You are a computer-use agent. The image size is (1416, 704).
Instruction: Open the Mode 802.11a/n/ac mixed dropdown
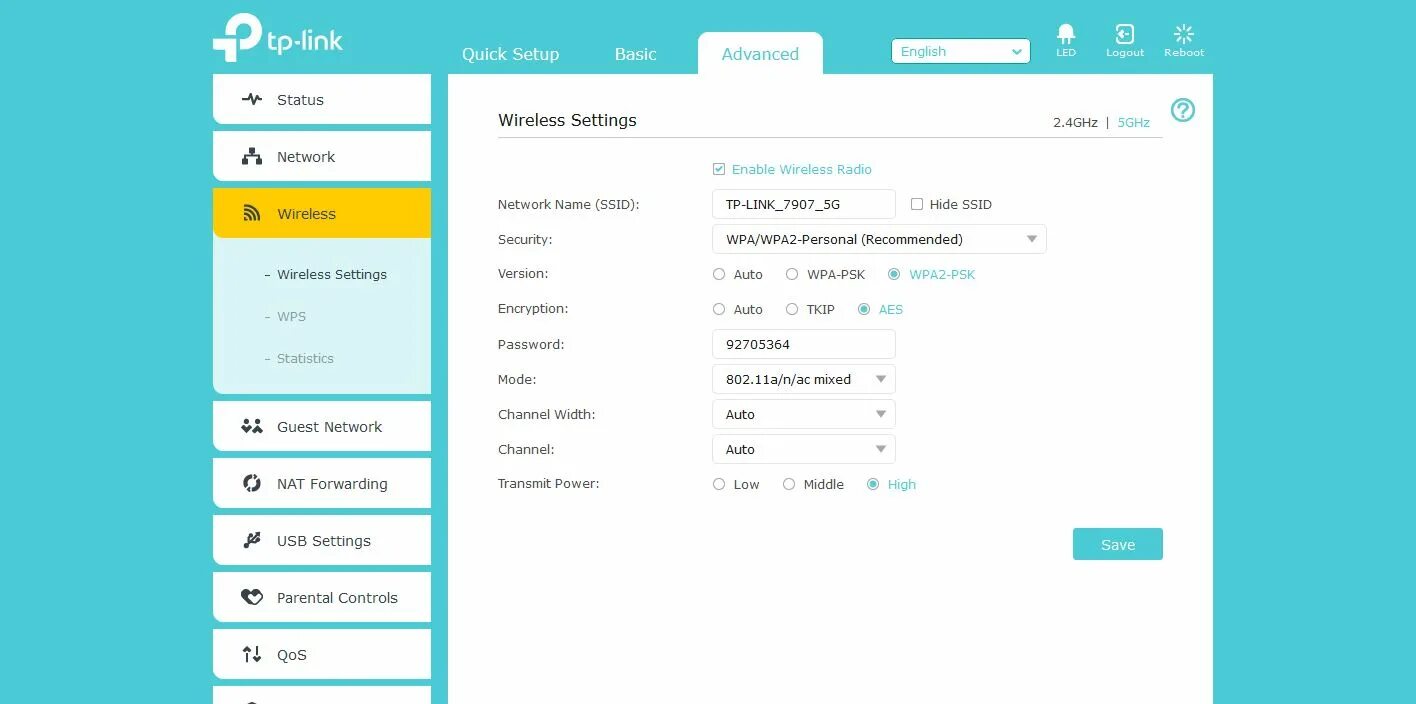804,379
